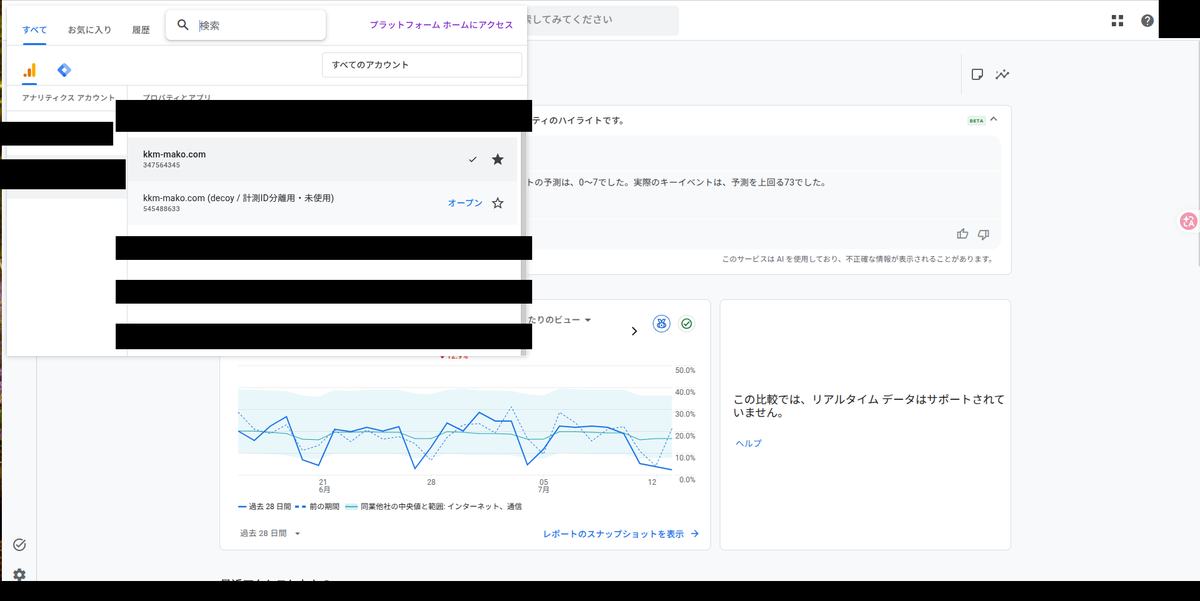Click the 前の期間 chart legend item
The width and height of the screenshot is (1200, 601).
[x=318, y=507]
